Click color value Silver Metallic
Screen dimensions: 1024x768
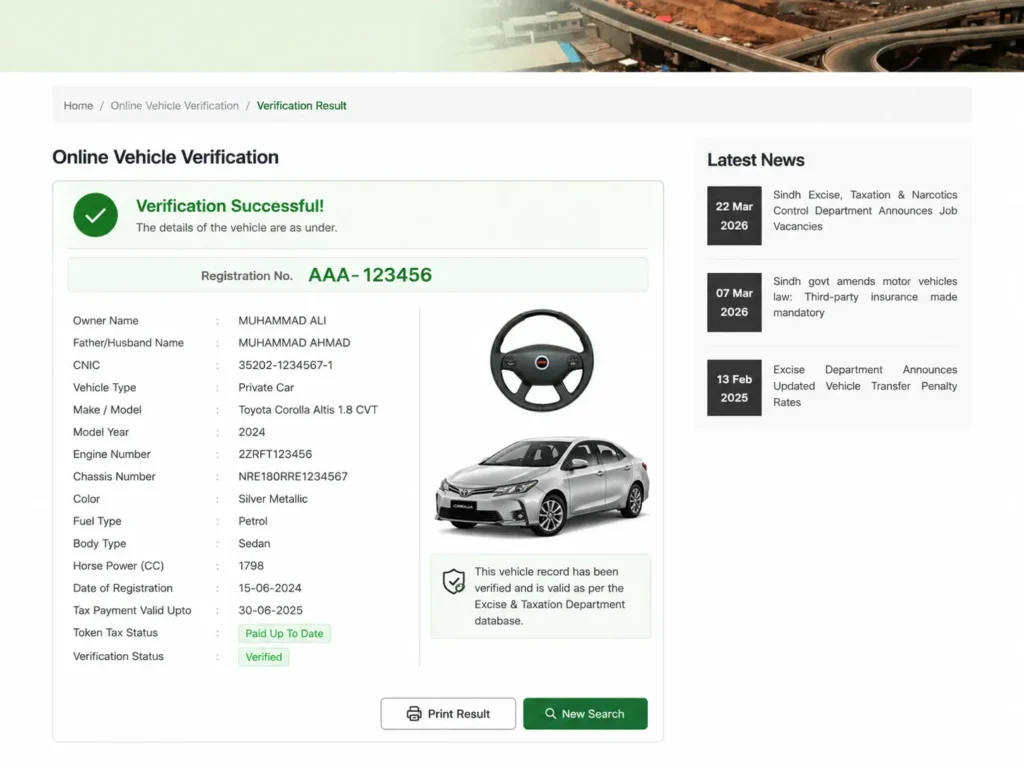(272, 498)
